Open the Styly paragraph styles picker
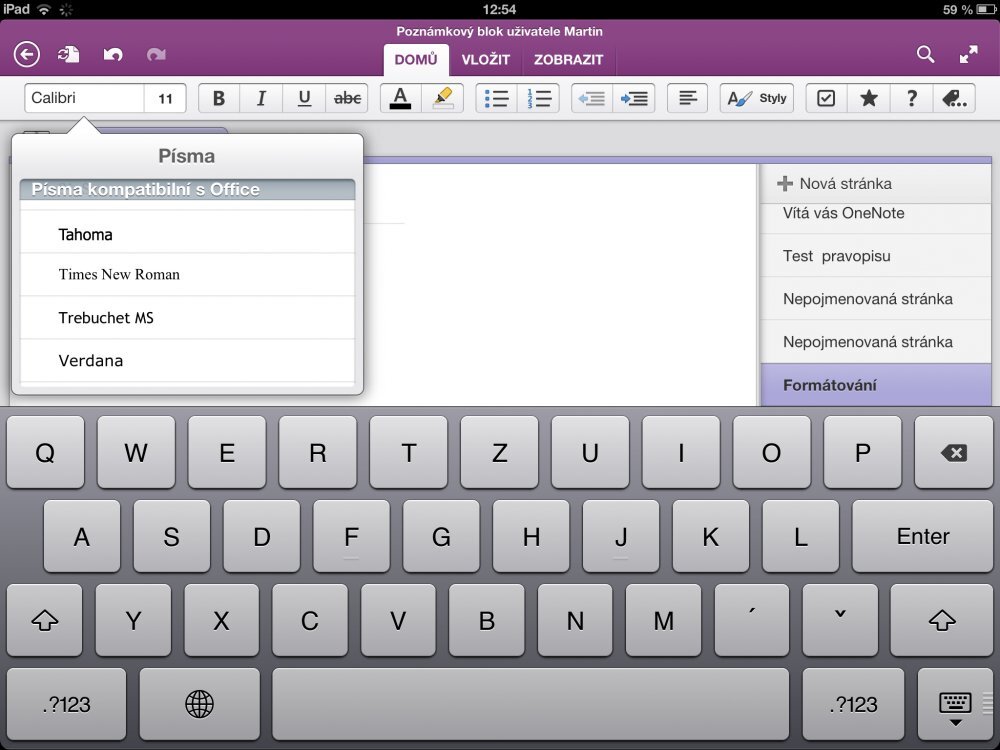Screen dimensions: 1000x750 tap(757, 98)
